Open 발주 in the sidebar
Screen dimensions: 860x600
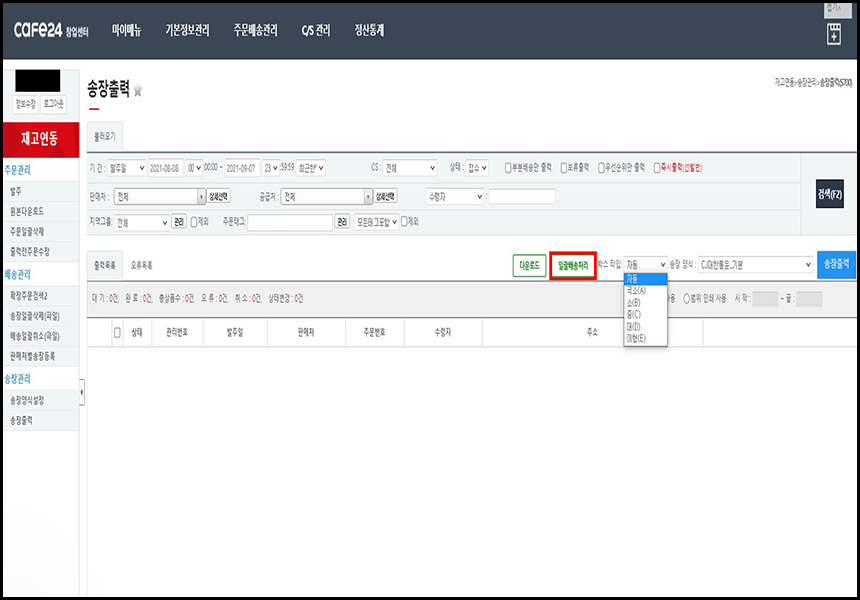[x=41, y=191]
